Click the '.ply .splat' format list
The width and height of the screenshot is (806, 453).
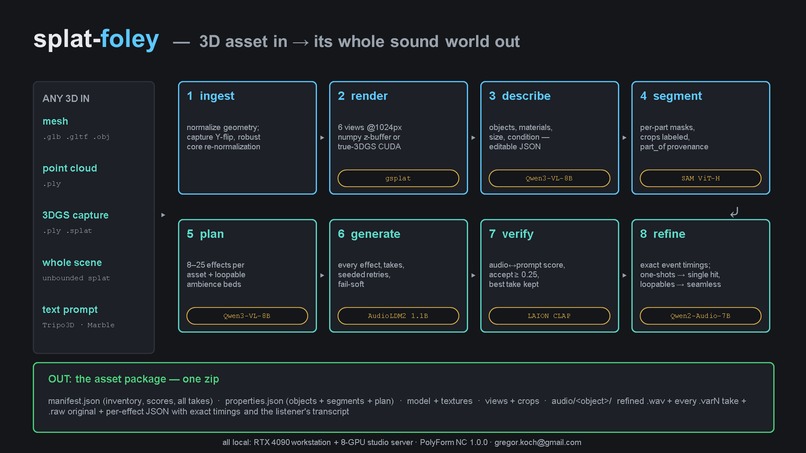67,231
